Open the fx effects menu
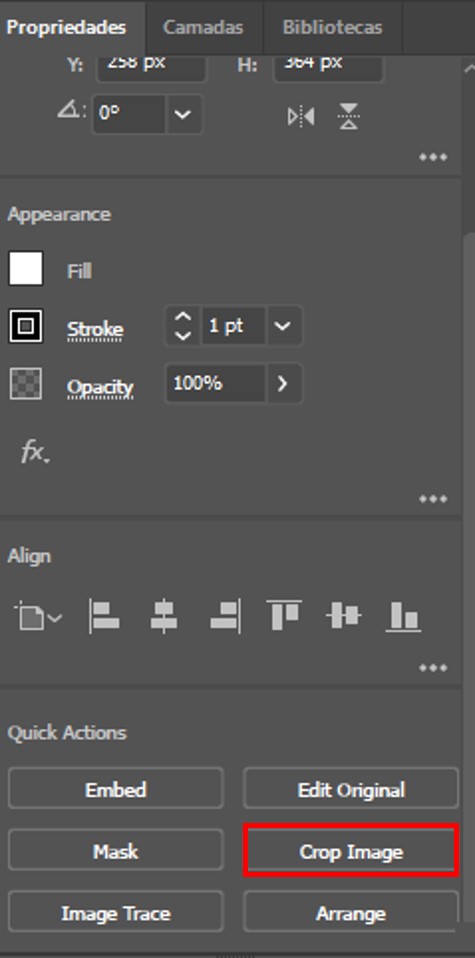 point(34,453)
